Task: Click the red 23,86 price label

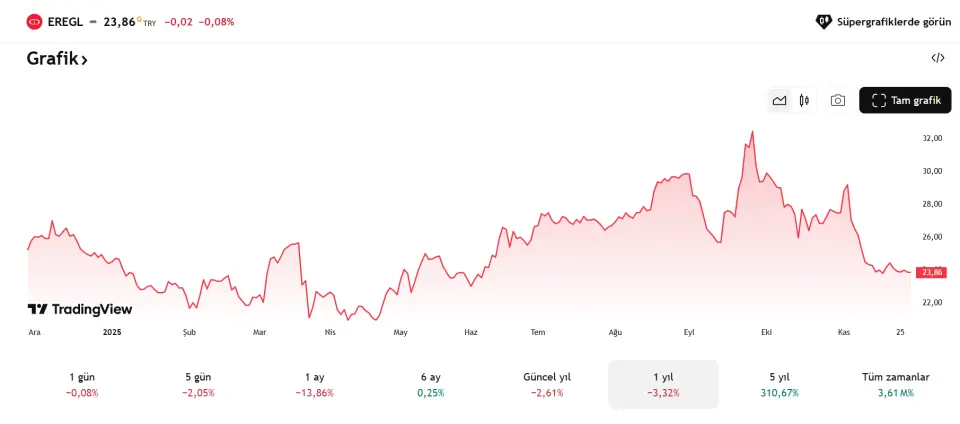Action: click(932, 272)
